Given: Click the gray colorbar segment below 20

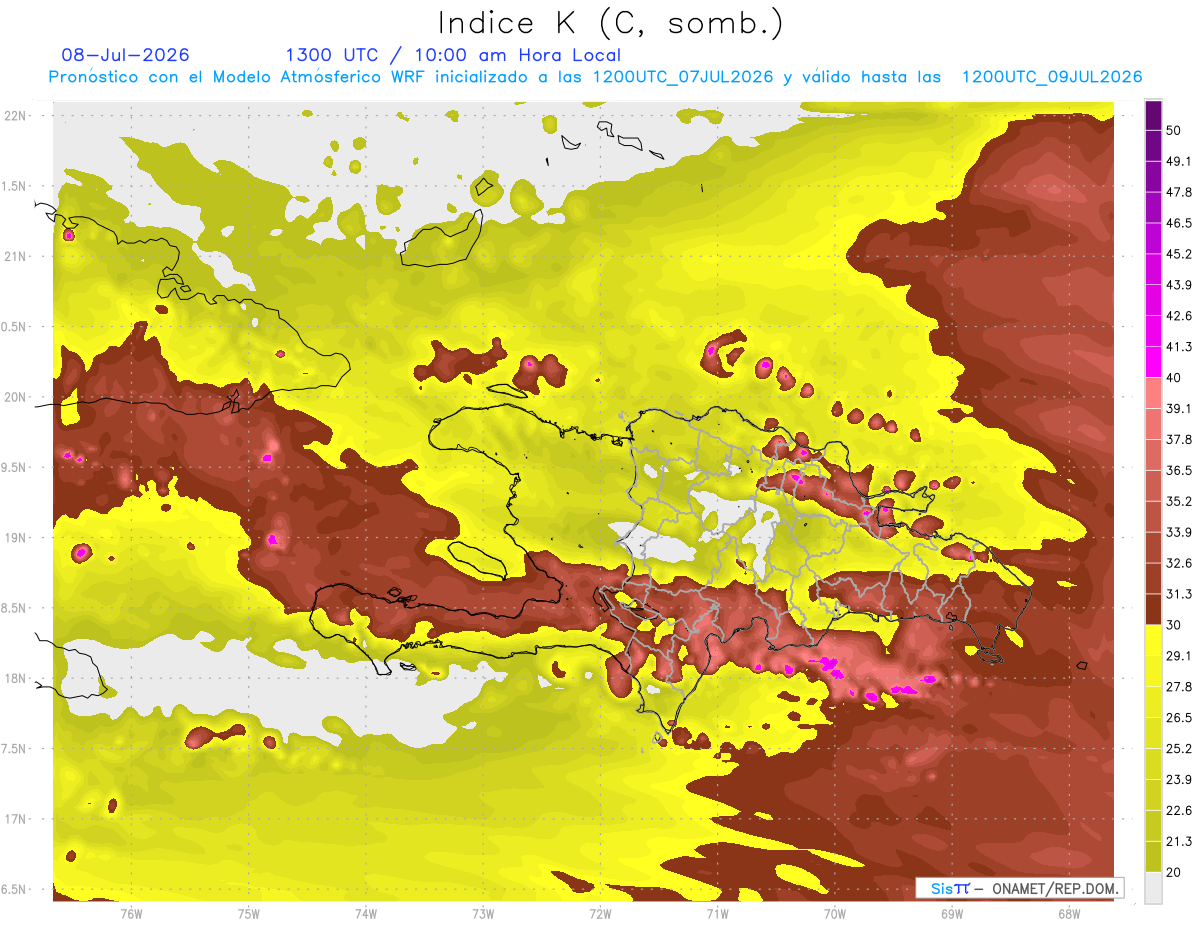Looking at the screenshot, I should click(1153, 888).
